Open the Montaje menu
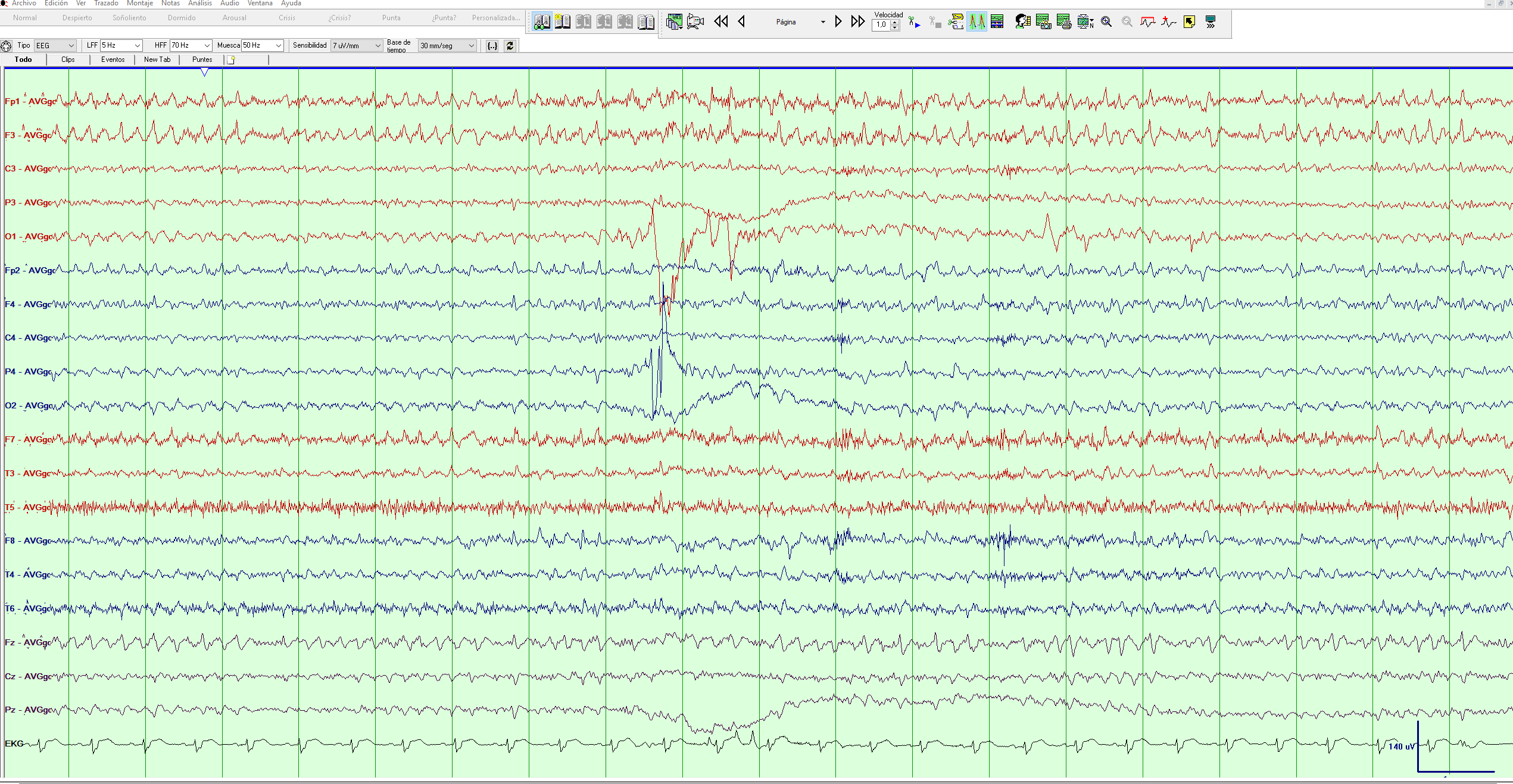 [140, 4]
